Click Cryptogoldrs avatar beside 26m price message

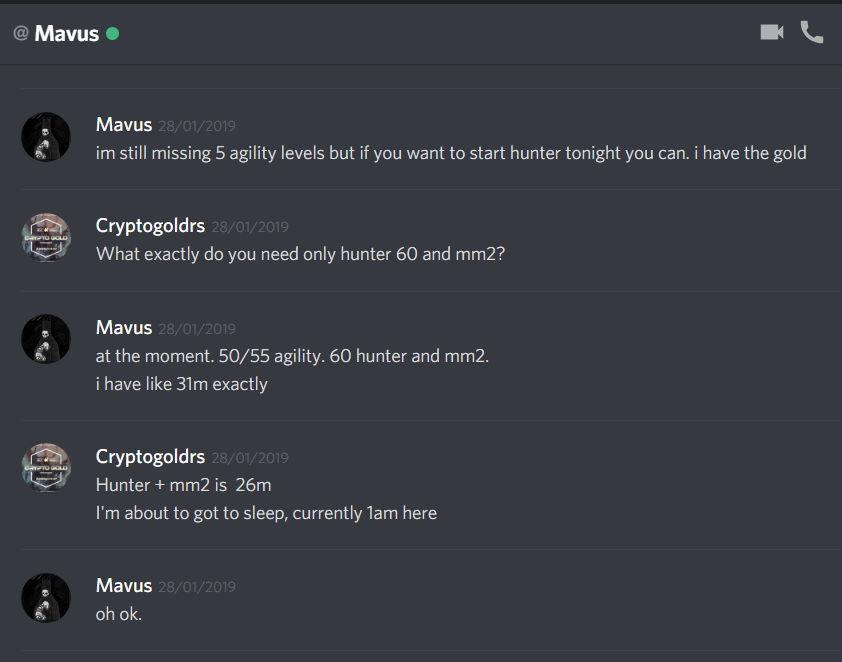pyautogui.click(x=46, y=468)
